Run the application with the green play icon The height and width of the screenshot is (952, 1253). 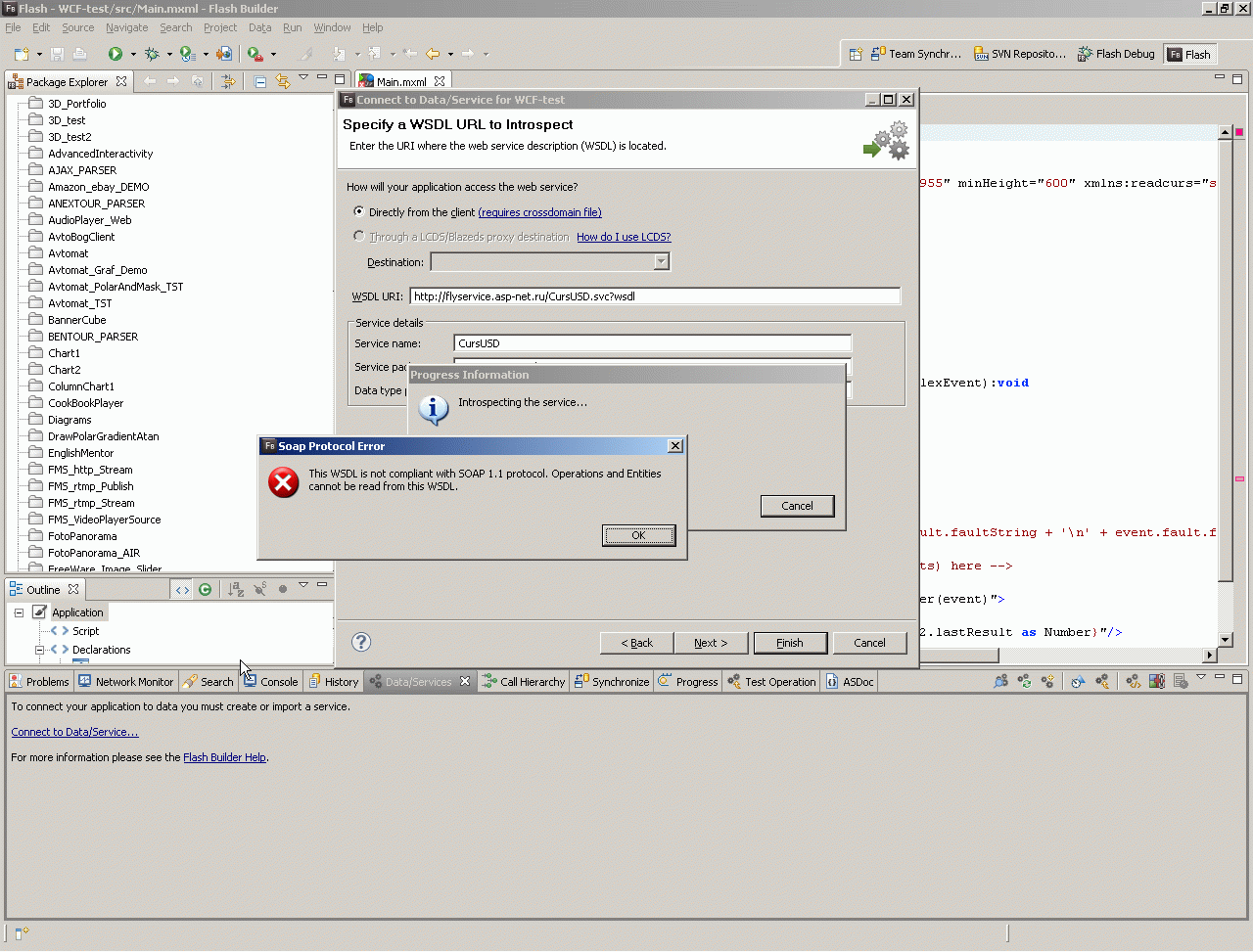pyautogui.click(x=116, y=54)
